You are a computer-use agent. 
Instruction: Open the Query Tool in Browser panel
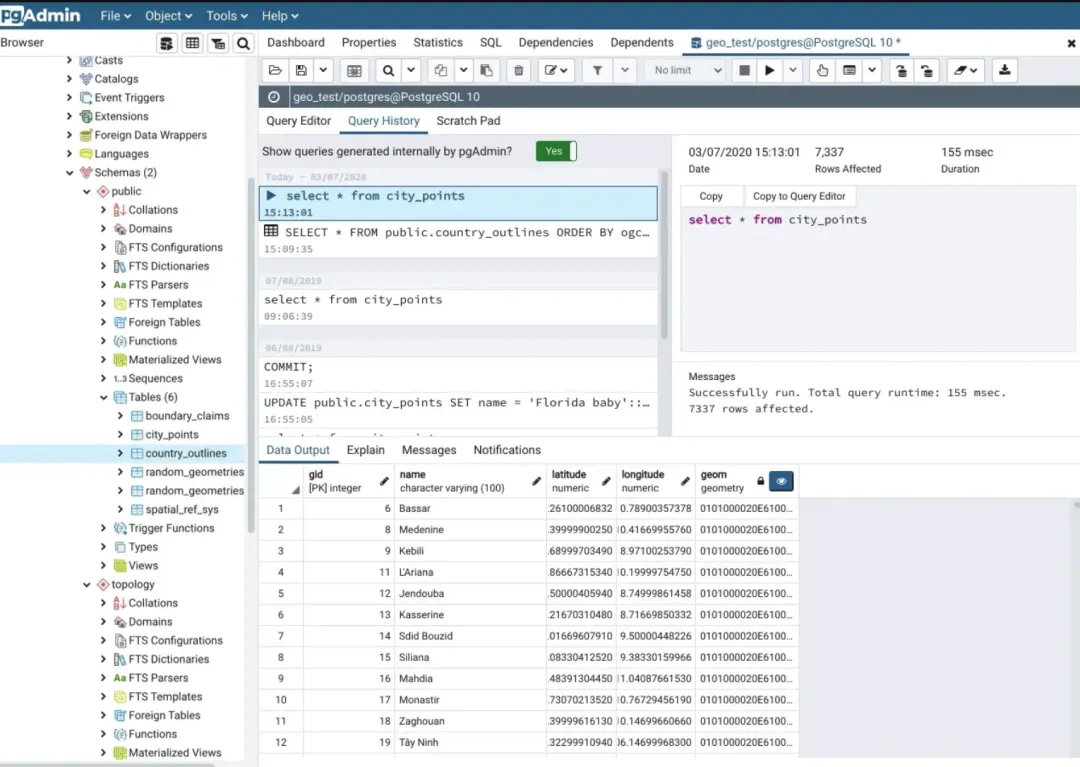coord(167,43)
